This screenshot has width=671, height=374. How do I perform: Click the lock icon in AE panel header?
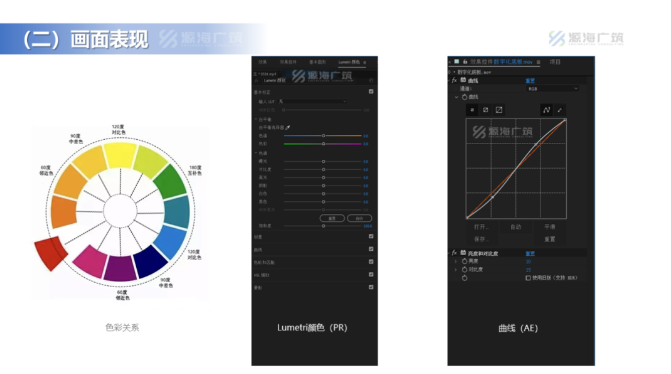tap(465, 62)
